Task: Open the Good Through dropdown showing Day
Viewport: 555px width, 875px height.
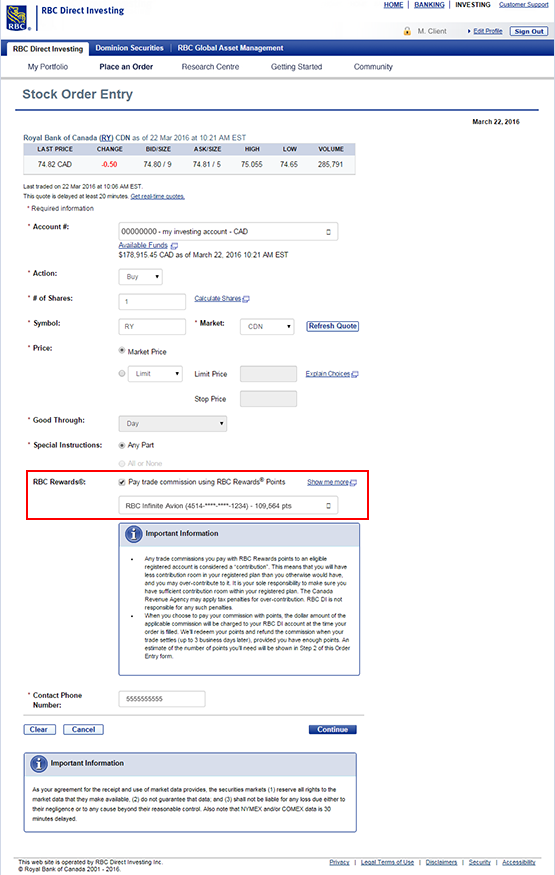Action: [x=173, y=424]
